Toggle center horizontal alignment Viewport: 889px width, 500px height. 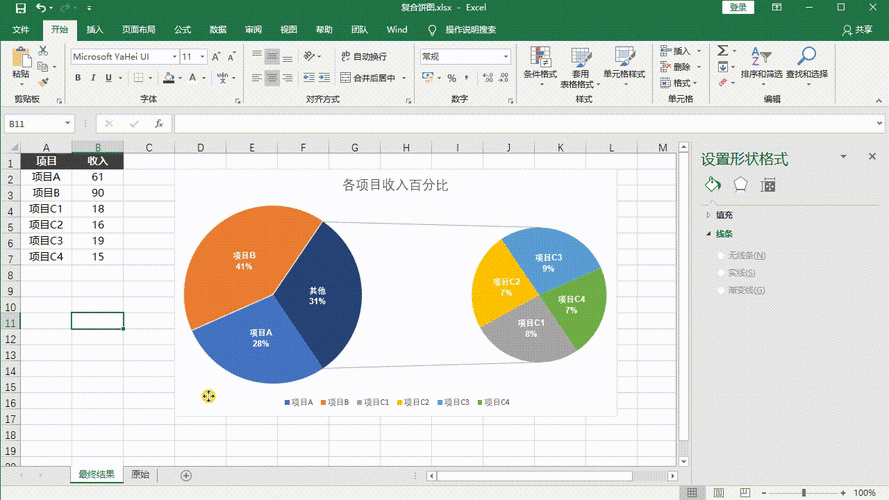click(272, 78)
